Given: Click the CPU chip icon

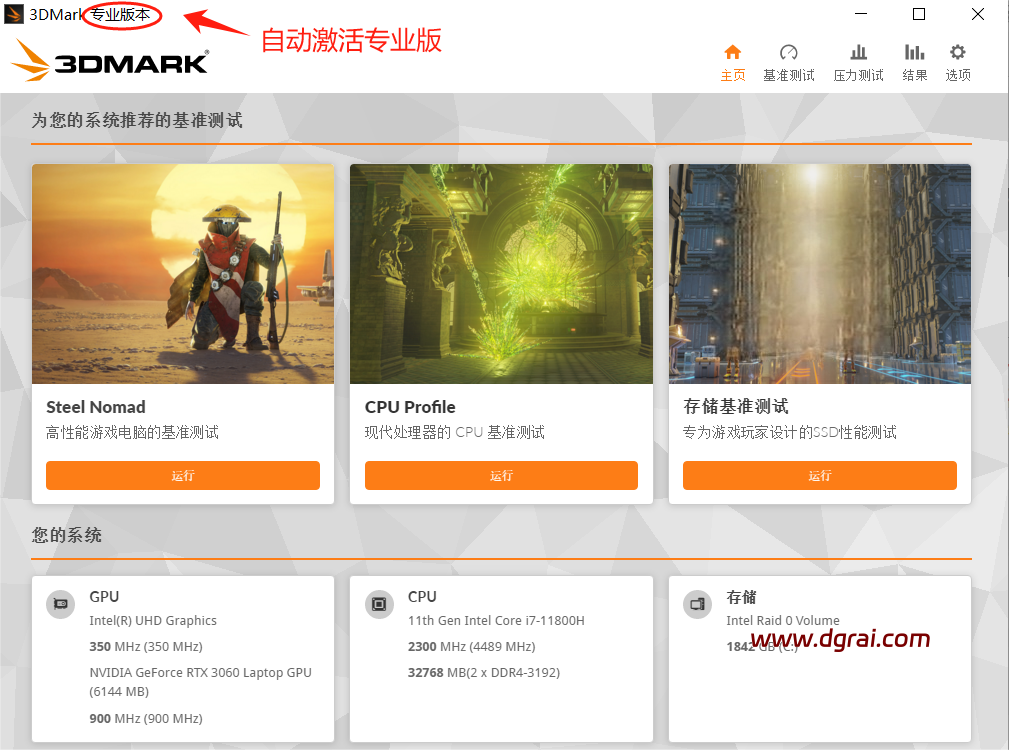Looking at the screenshot, I should pyautogui.click(x=379, y=604).
